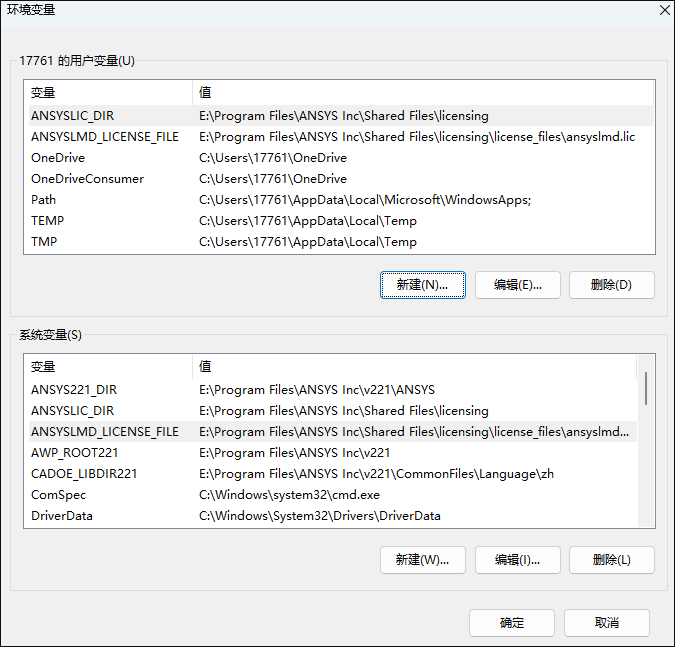Select the OneDriveConsumer user variable
The image size is (675, 647).
(341, 179)
